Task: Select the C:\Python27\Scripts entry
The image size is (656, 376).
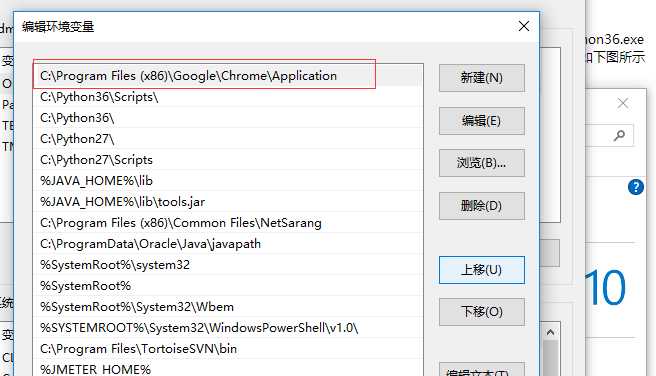Action: click(228, 159)
